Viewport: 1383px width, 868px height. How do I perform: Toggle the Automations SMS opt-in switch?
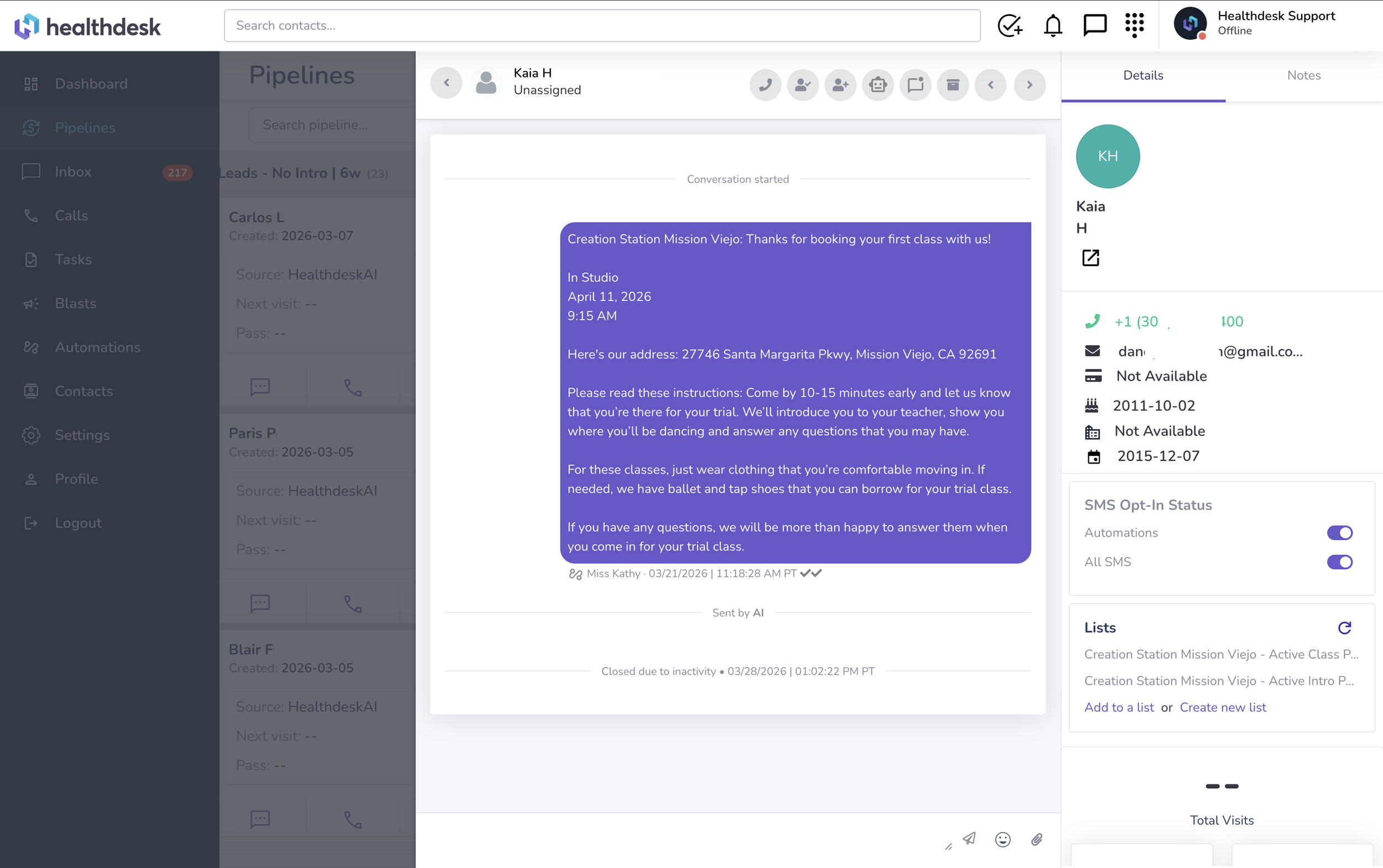[x=1339, y=533]
